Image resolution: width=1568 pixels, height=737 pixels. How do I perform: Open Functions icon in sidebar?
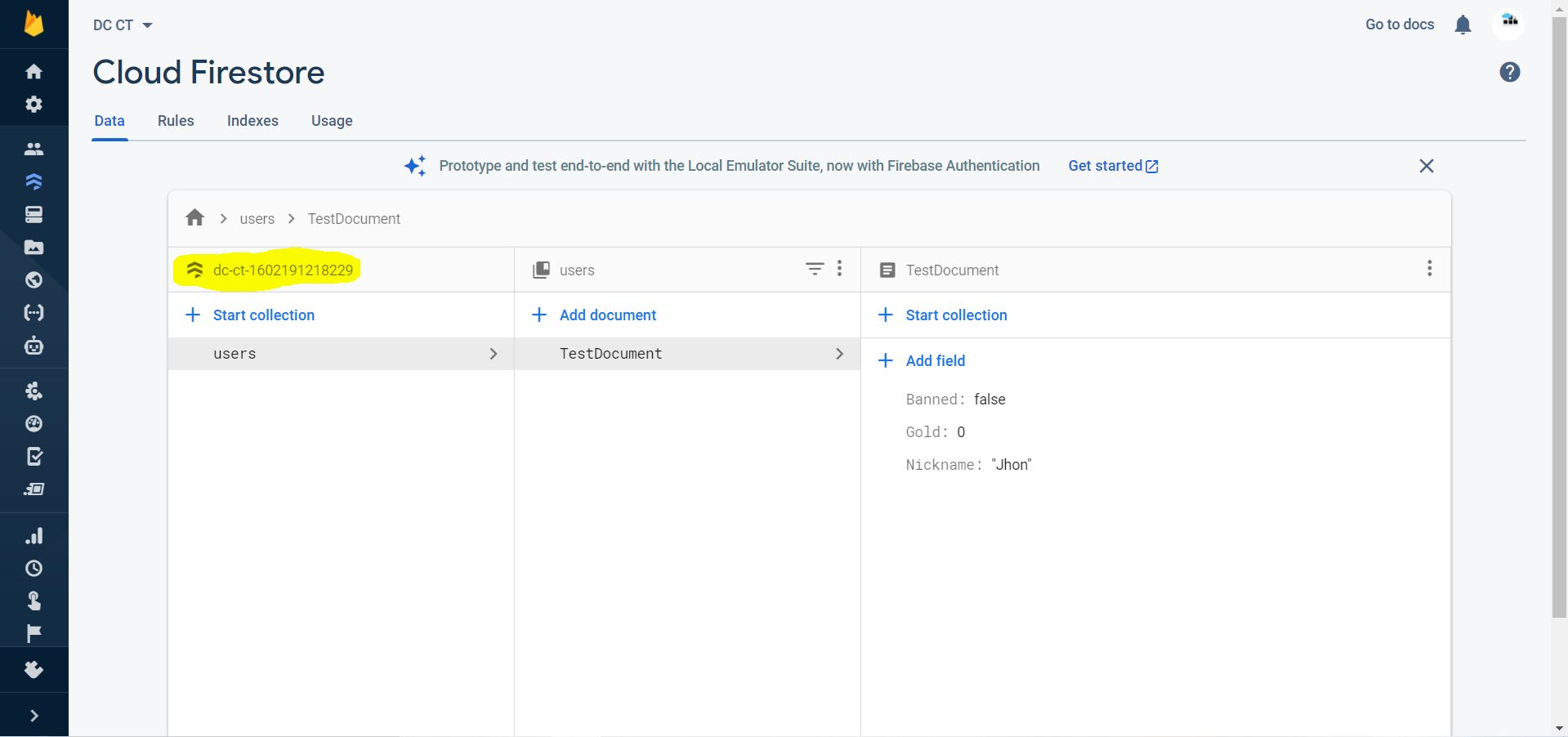(x=34, y=313)
